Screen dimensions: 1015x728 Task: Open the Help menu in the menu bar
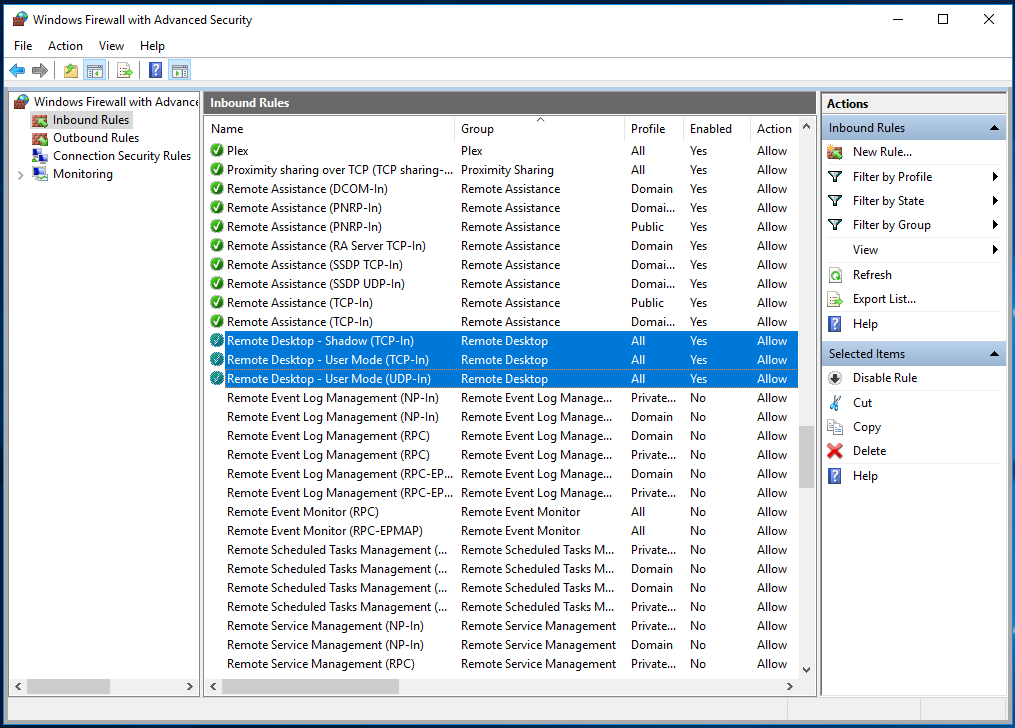(x=153, y=46)
